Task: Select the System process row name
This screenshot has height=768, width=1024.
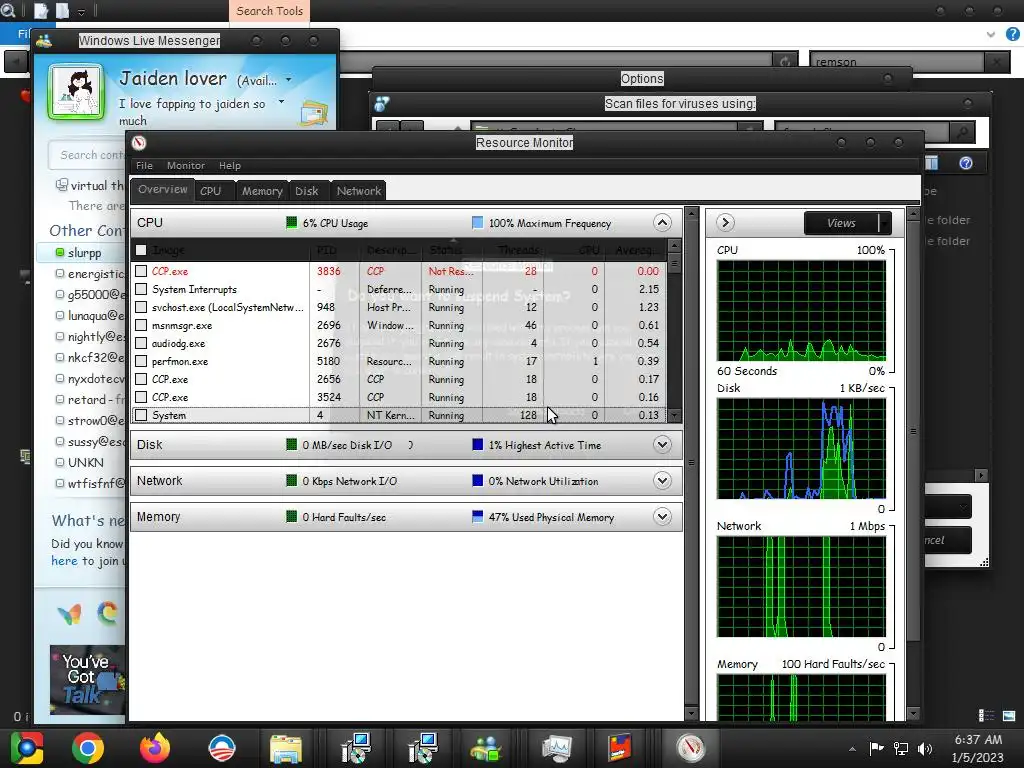Action: tap(169, 415)
